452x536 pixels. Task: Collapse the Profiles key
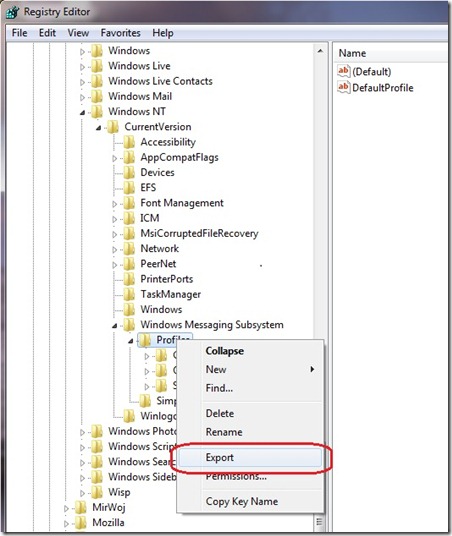[131, 341]
